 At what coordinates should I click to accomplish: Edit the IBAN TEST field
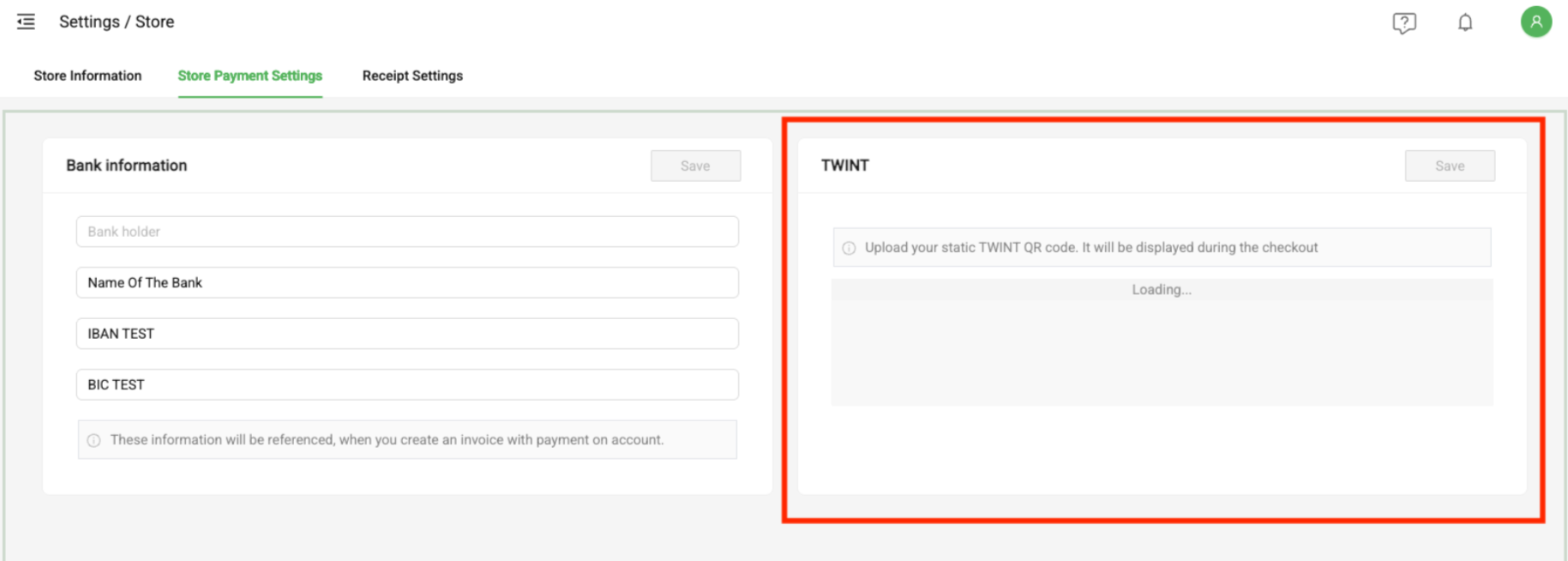click(x=407, y=334)
